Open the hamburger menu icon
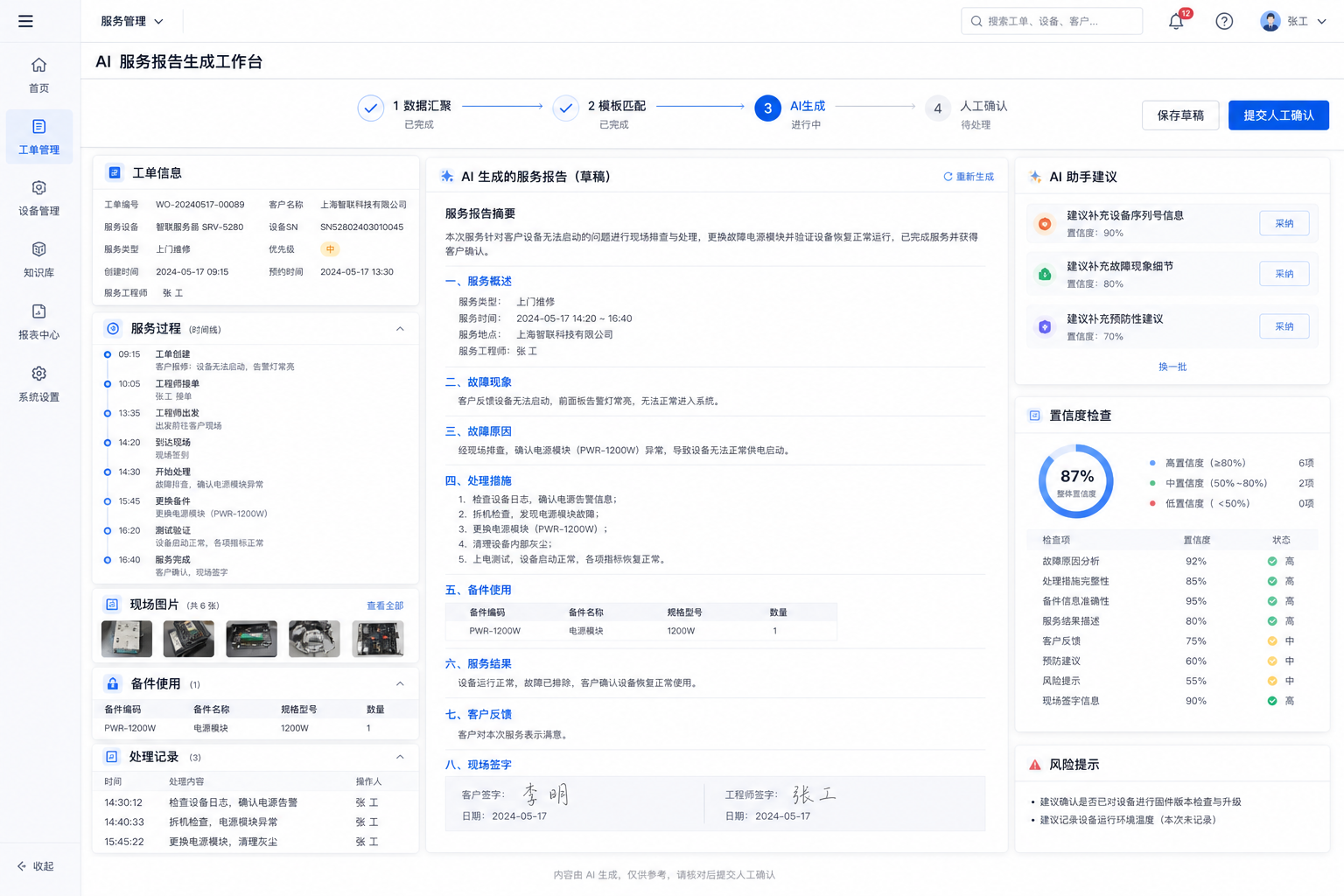This screenshot has width=1344, height=896. click(x=25, y=21)
